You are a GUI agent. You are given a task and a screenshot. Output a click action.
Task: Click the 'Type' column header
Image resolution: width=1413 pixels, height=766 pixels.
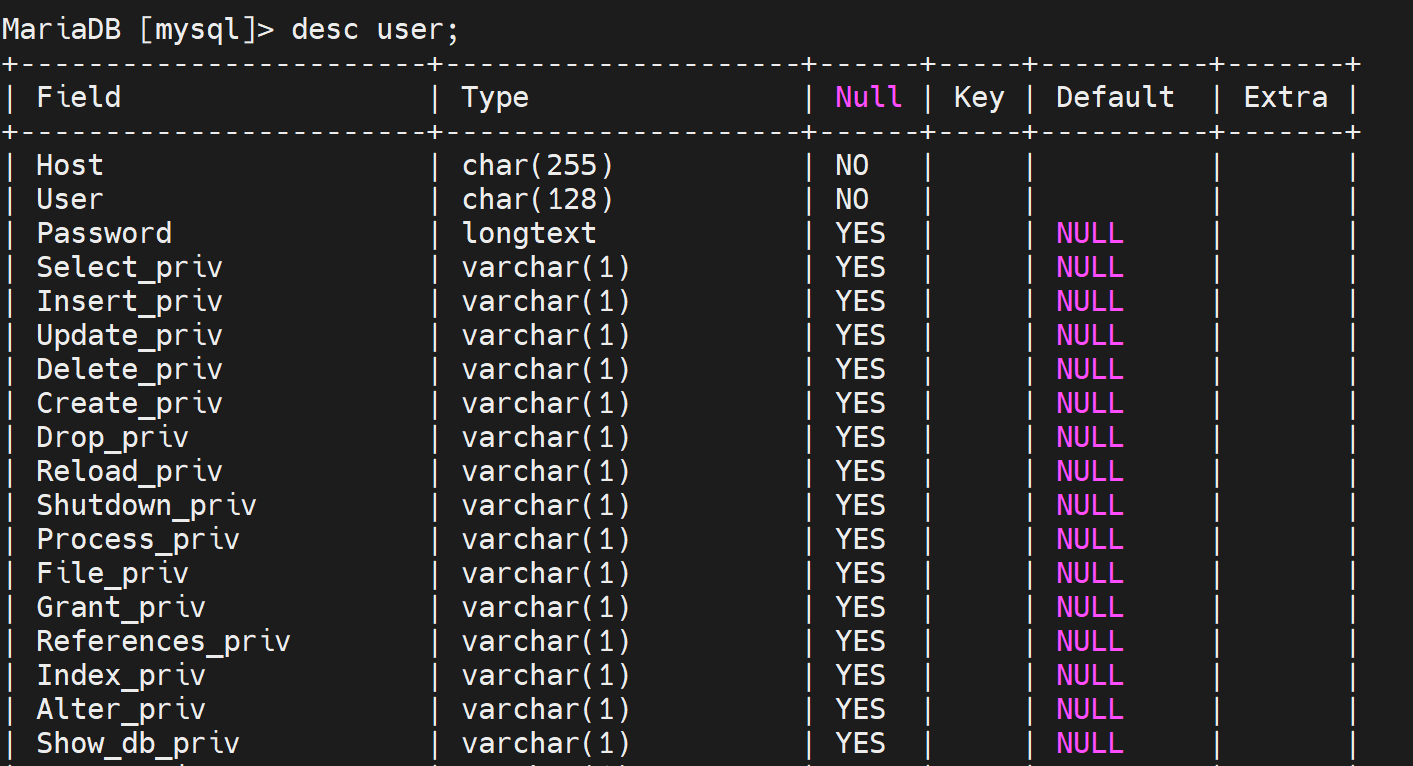[495, 97]
